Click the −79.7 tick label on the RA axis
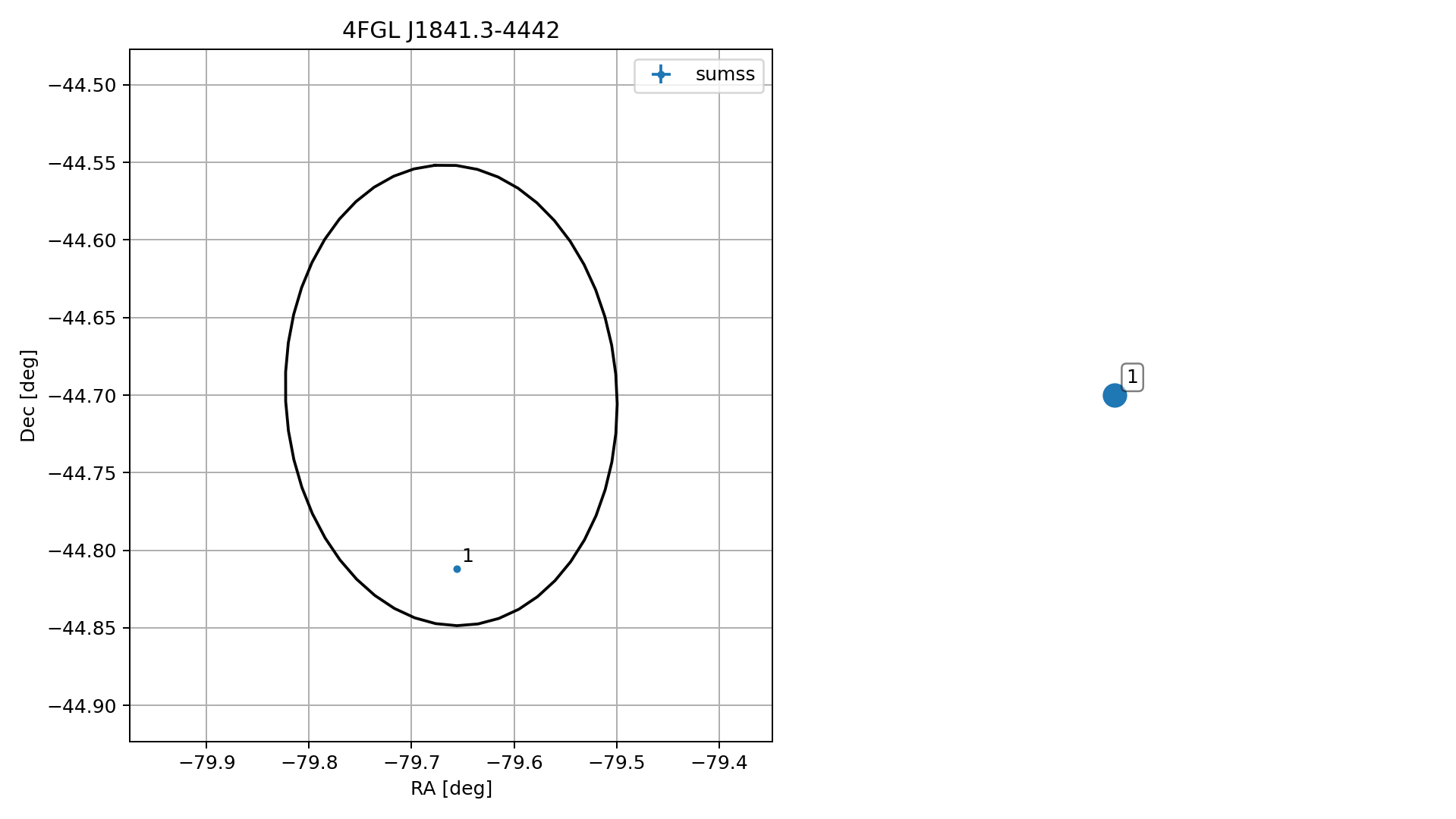 point(411,763)
